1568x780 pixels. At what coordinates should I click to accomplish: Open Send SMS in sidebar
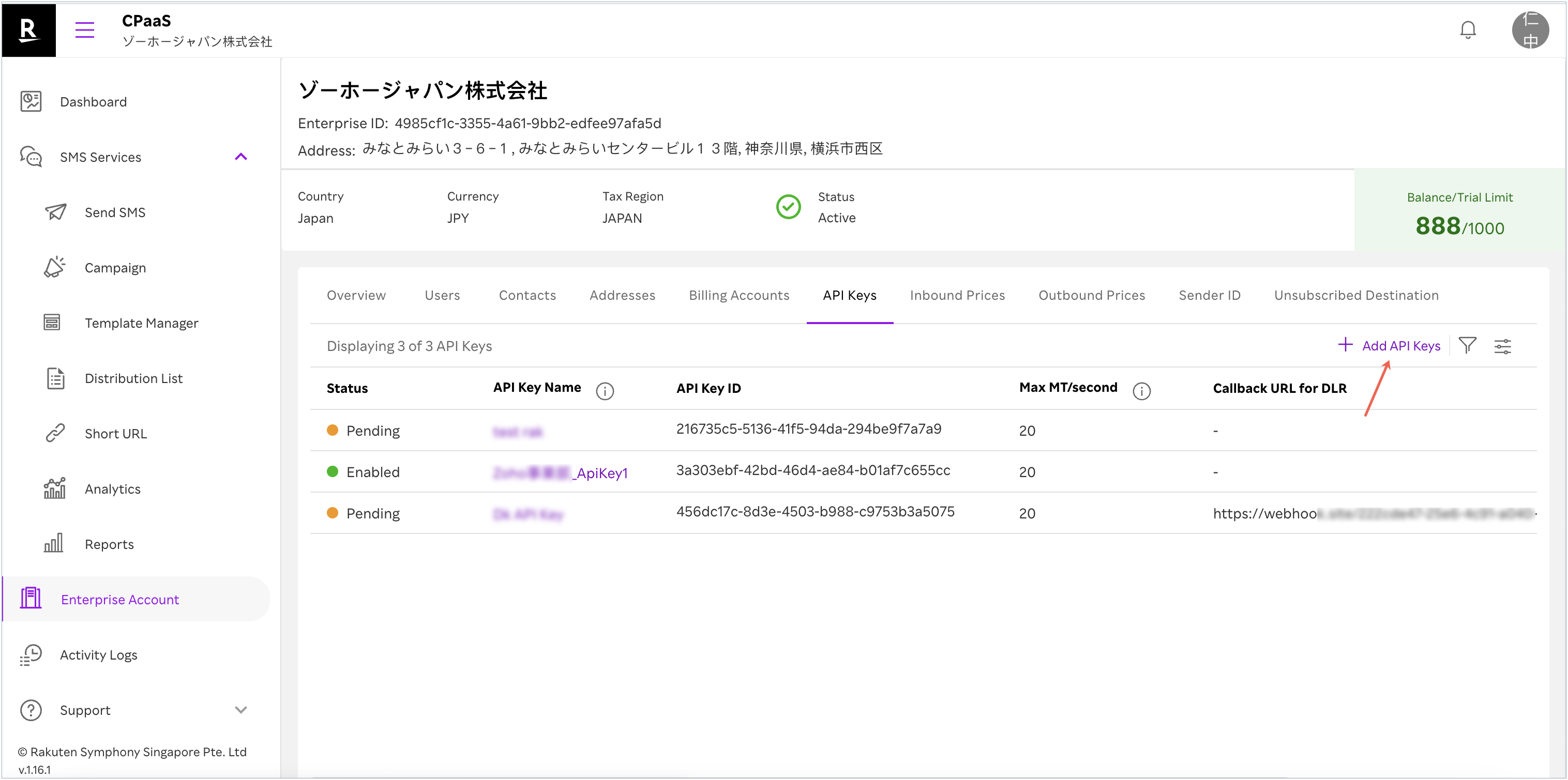coord(115,212)
